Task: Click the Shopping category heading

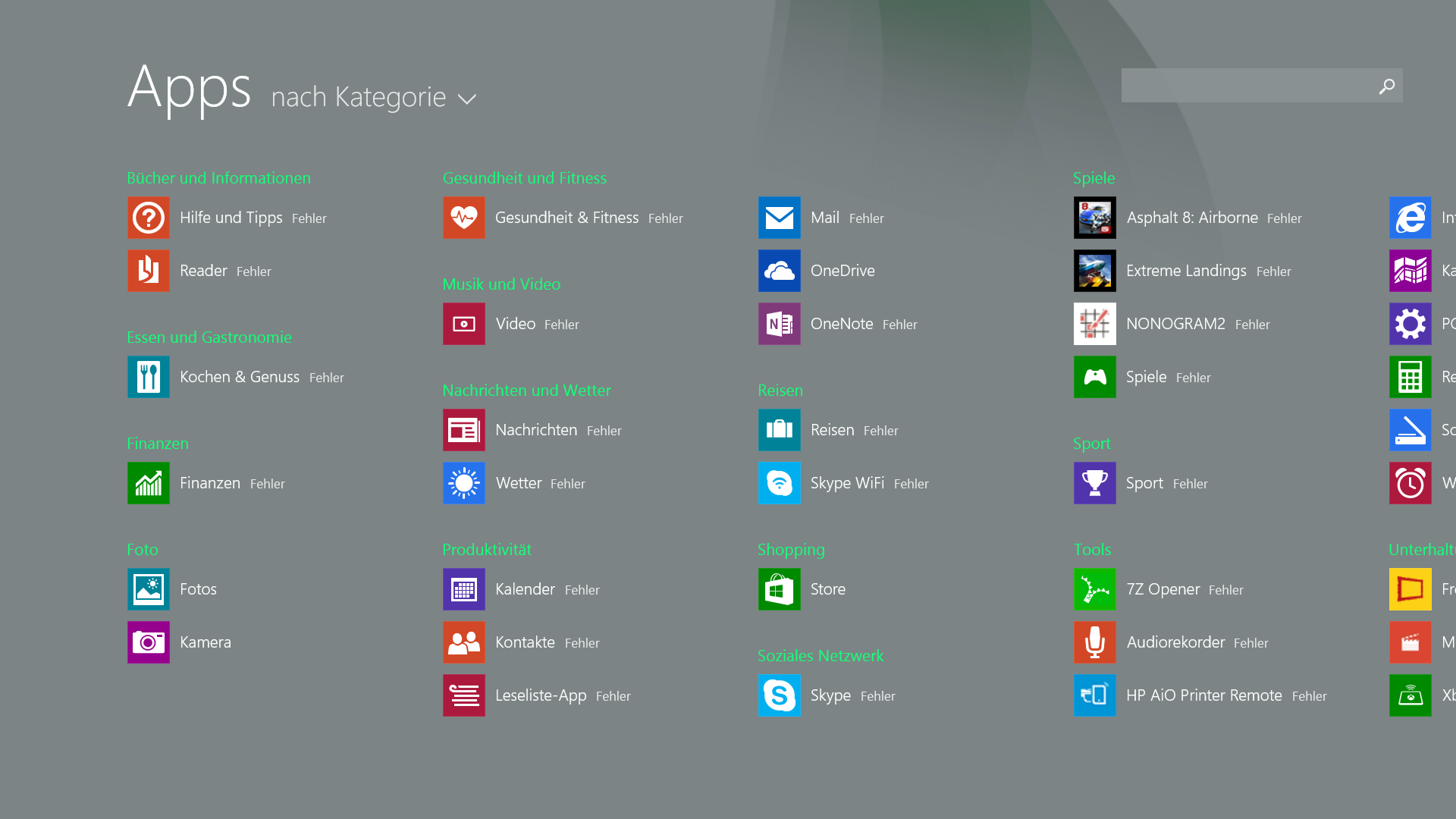Action: 791,550
